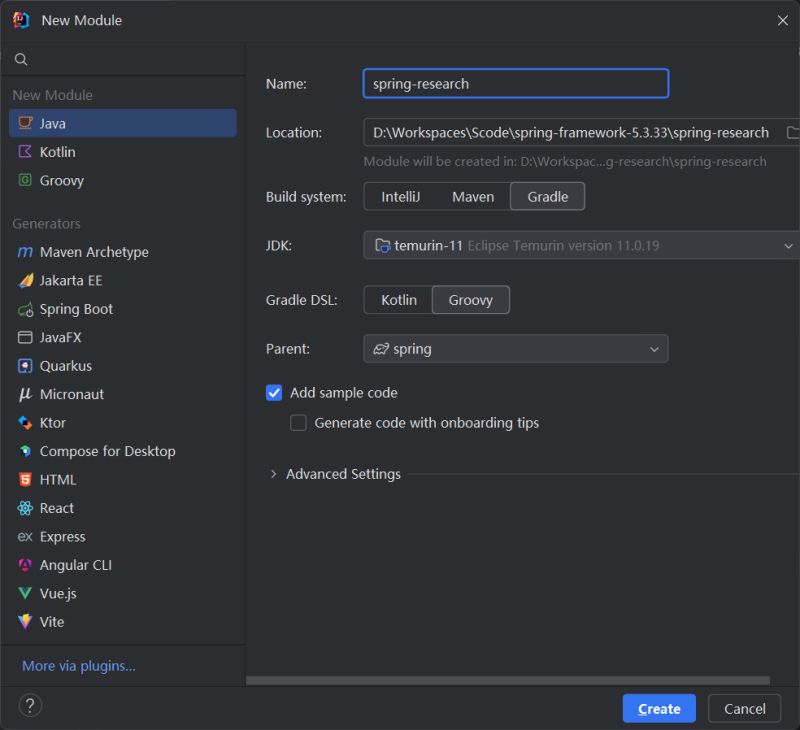The image size is (800, 730).
Task: Click the JDK folder icon
Action: [382, 245]
